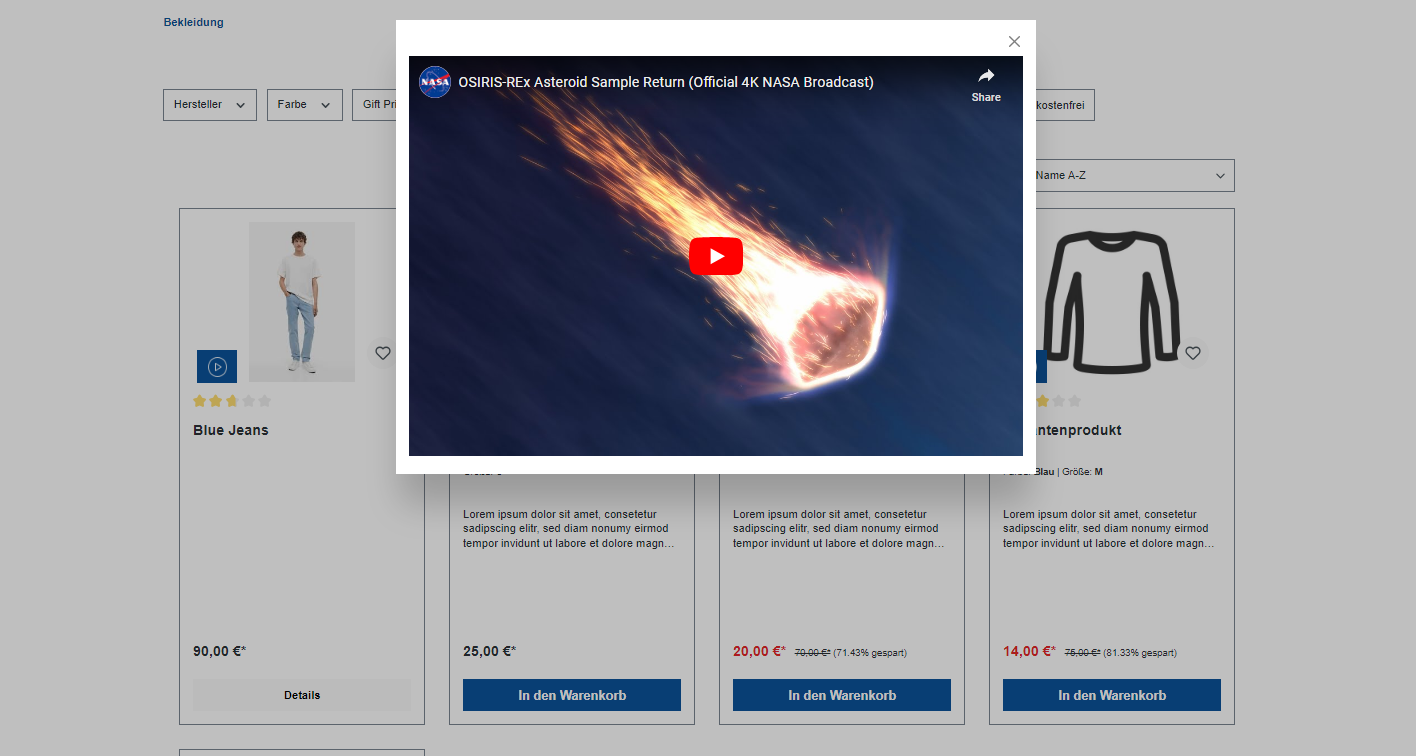Click the (81.33% gespart) savings text
This screenshot has width=1416, height=756.
pyautogui.click(x=1140, y=653)
